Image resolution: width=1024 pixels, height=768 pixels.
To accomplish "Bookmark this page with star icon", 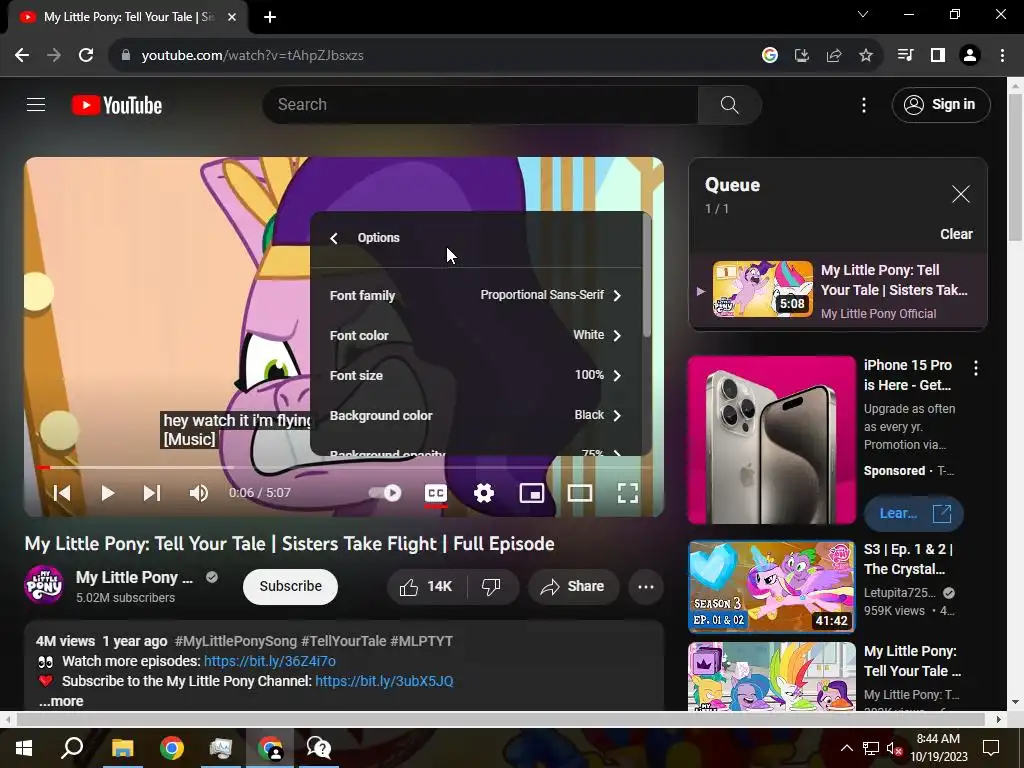I will pos(866,56).
